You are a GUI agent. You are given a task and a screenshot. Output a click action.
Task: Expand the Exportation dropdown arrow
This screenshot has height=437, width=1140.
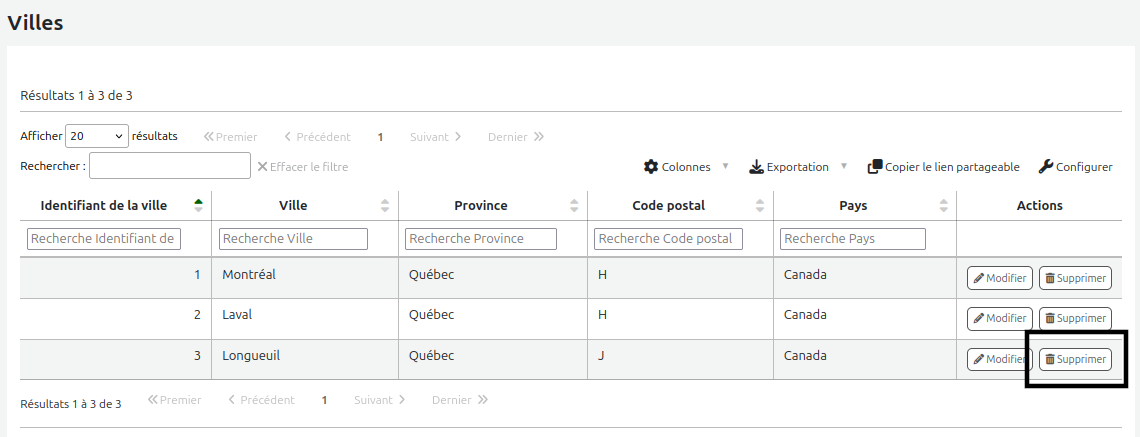[844, 167]
